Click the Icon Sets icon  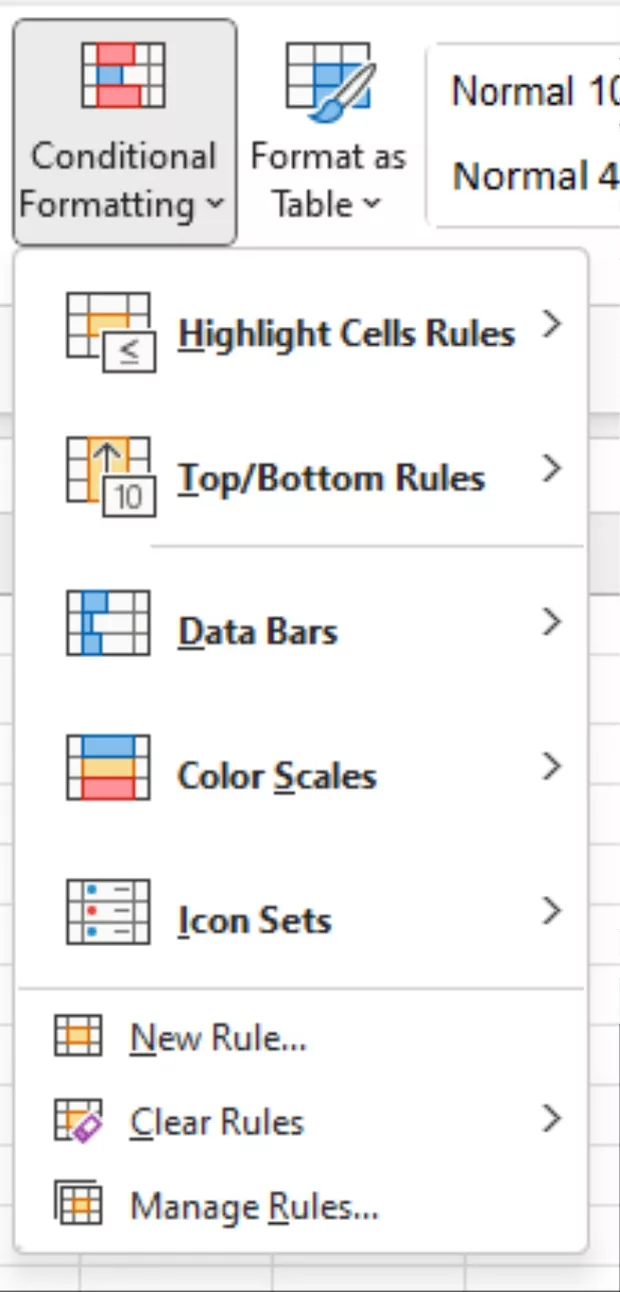[108, 912]
